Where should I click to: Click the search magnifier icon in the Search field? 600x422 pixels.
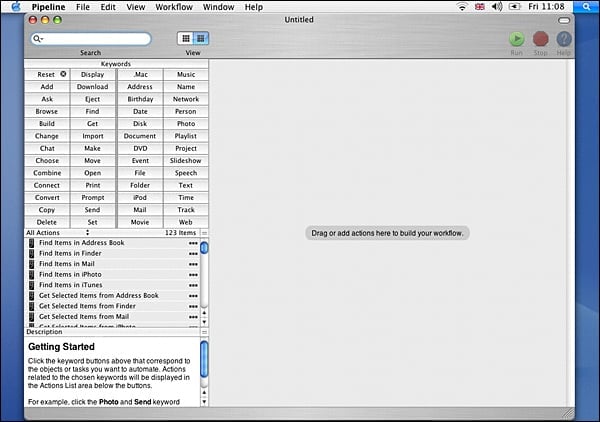[x=38, y=39]
